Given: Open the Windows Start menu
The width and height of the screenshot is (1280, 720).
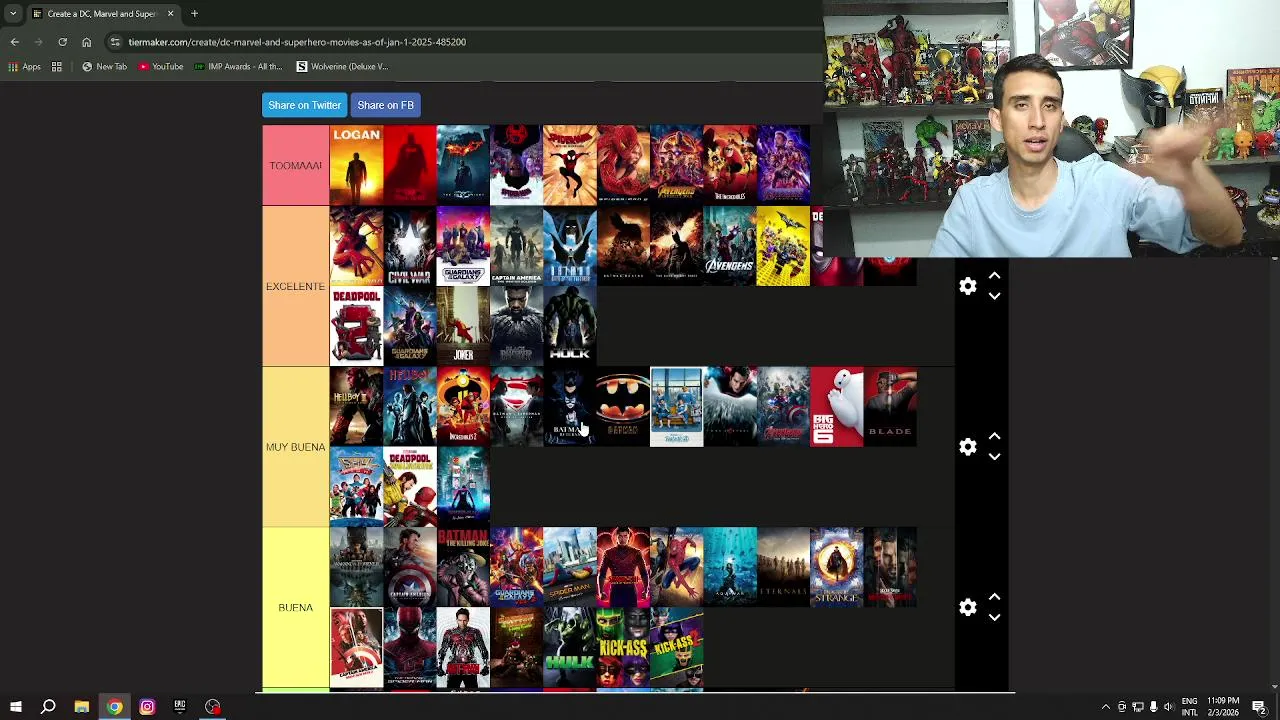Looking at the screenshot, I should pyautogui.click(x=15, y=707).
